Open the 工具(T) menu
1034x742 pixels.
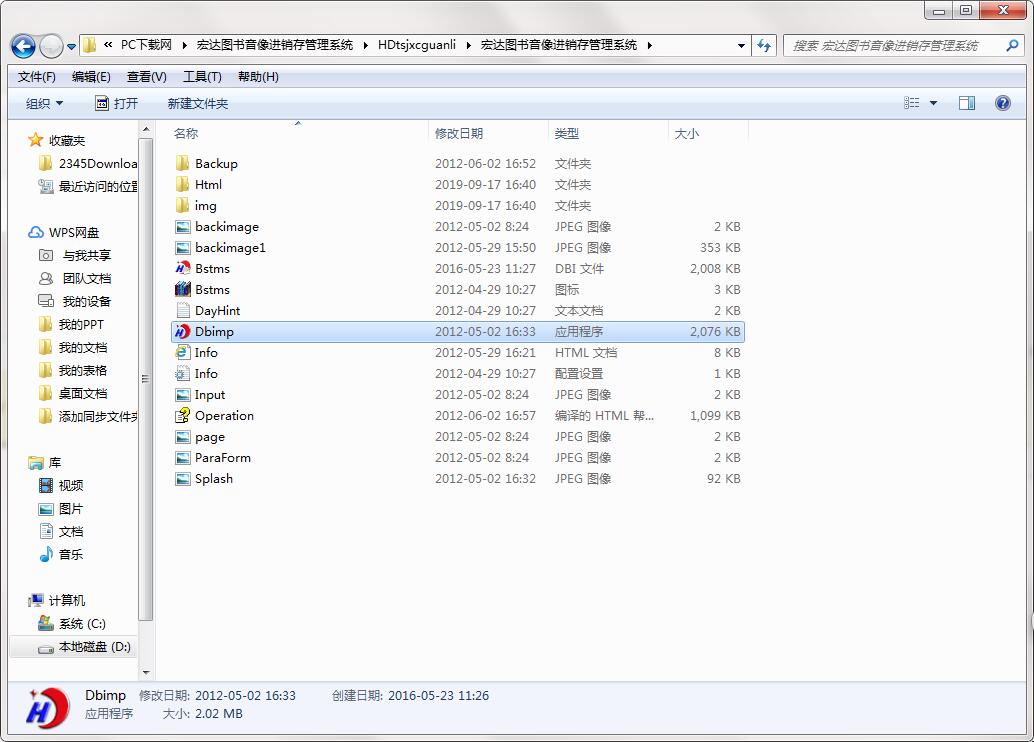coord(202,77)
